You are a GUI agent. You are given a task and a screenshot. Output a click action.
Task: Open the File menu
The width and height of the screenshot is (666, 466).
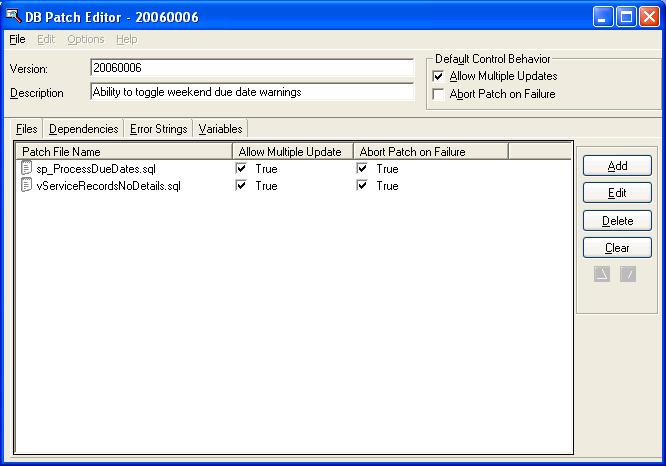pos(17,39)
